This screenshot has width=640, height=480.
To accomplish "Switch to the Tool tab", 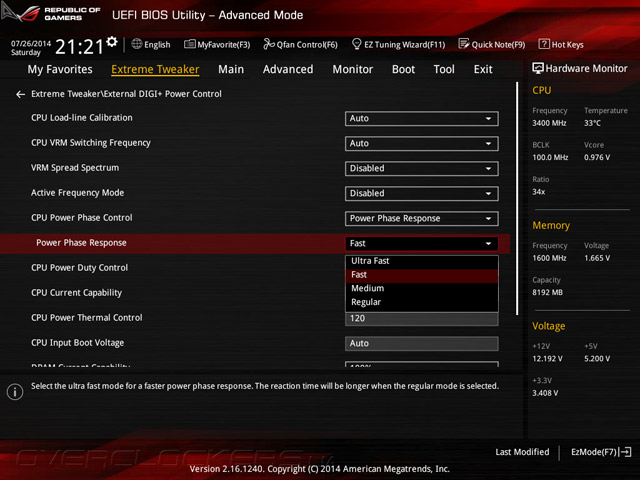I will [444, 69].
